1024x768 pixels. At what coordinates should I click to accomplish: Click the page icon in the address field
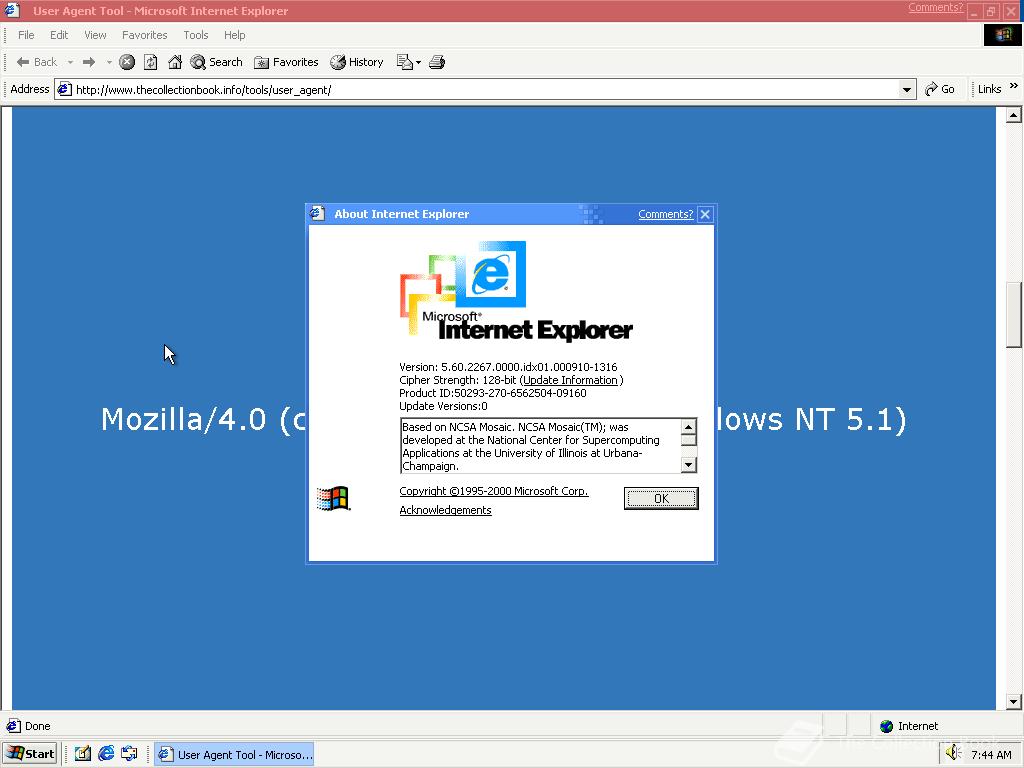(64, 89)
